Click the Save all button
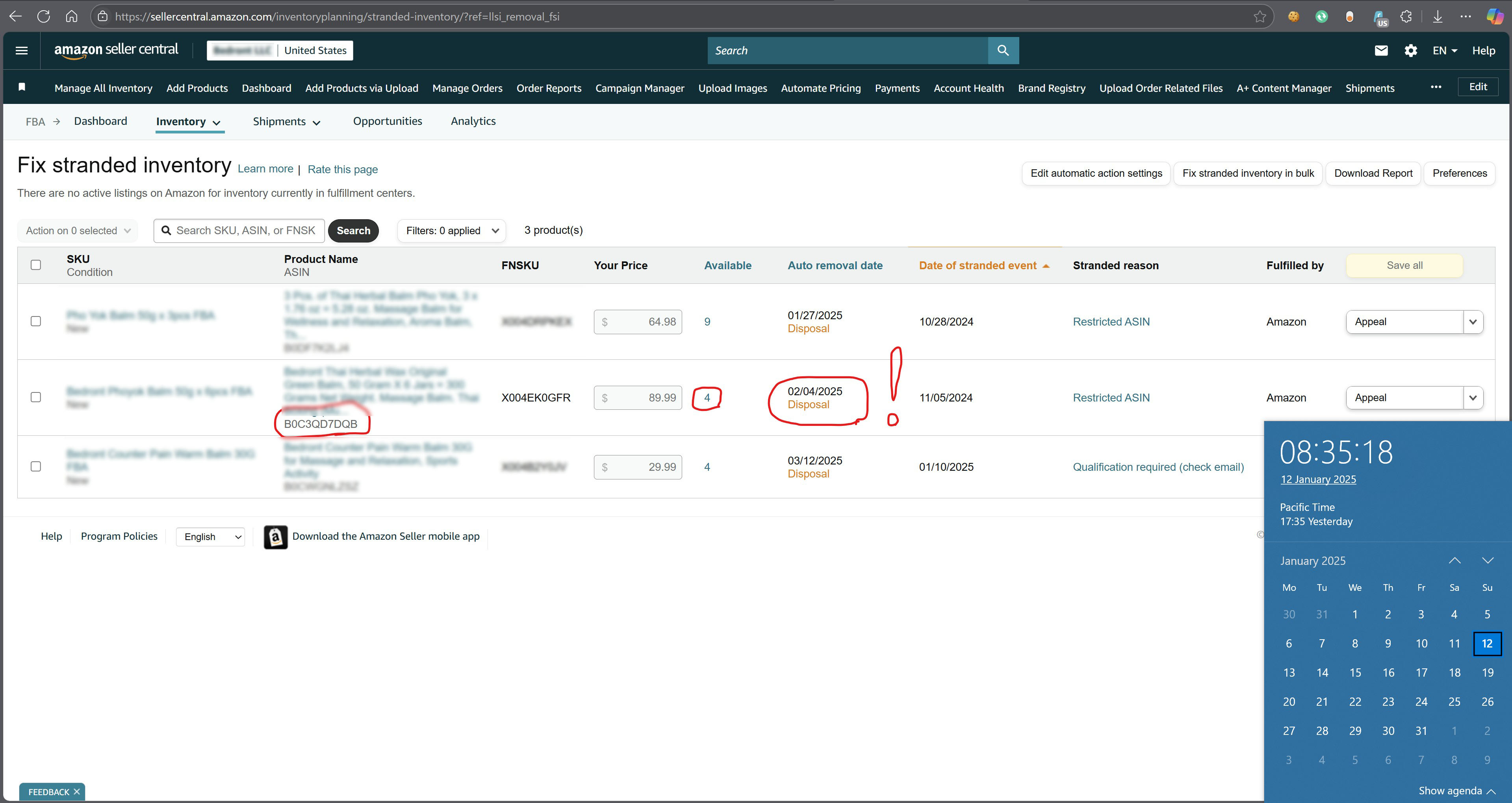This screenshot has height=803, width=1512. 1404,265
